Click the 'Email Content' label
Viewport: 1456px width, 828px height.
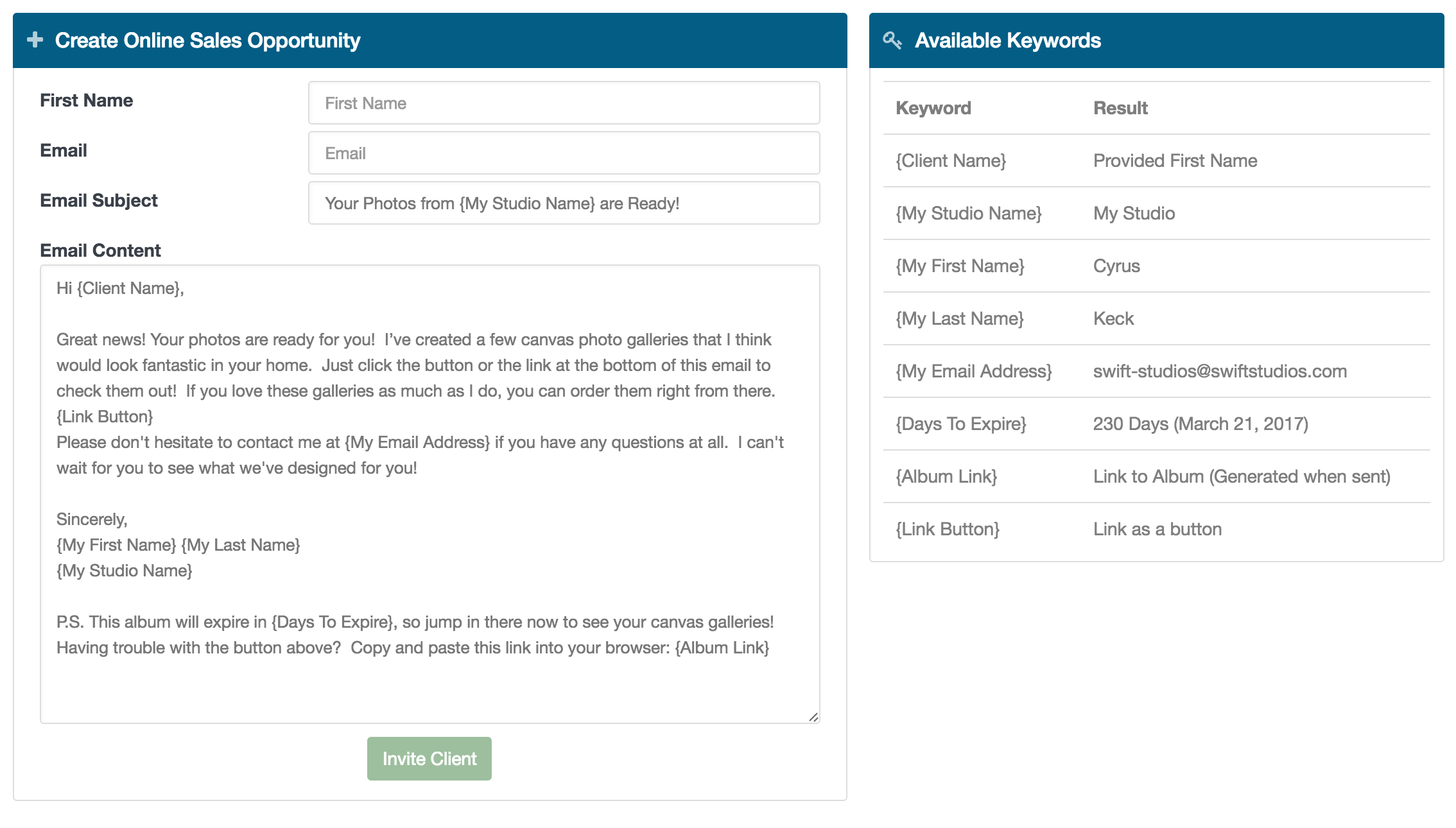pyautogui.click(x=100, y=250)
